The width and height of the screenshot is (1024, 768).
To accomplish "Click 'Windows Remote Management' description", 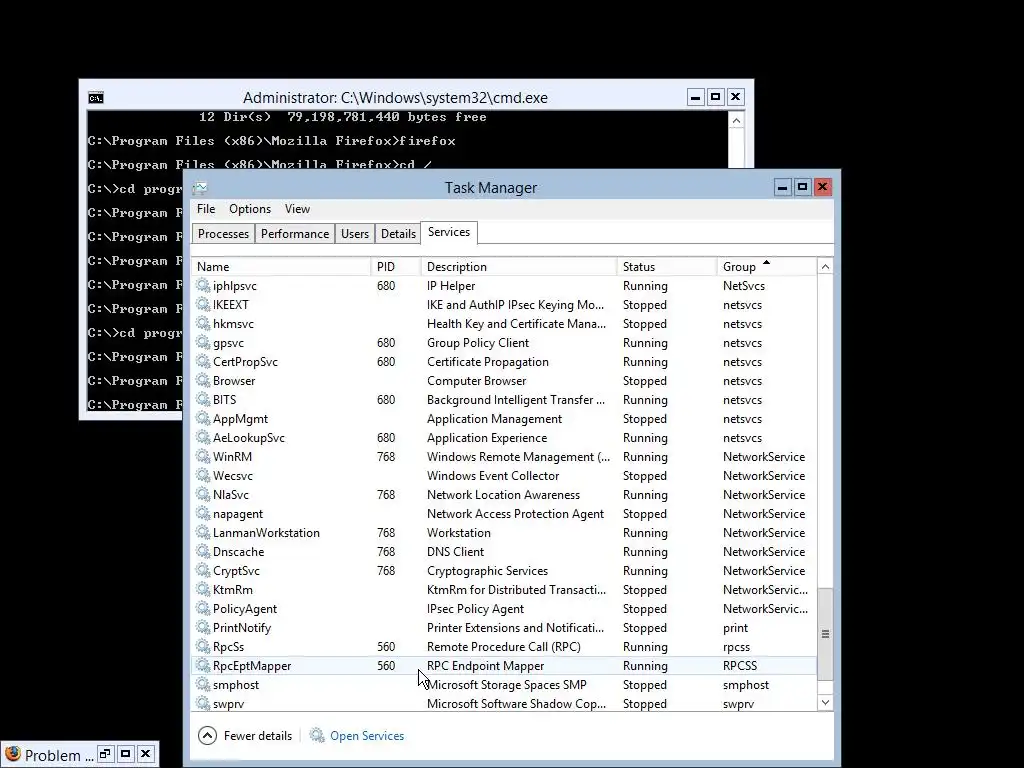I will pyautogui.click(x=519, y=456).
